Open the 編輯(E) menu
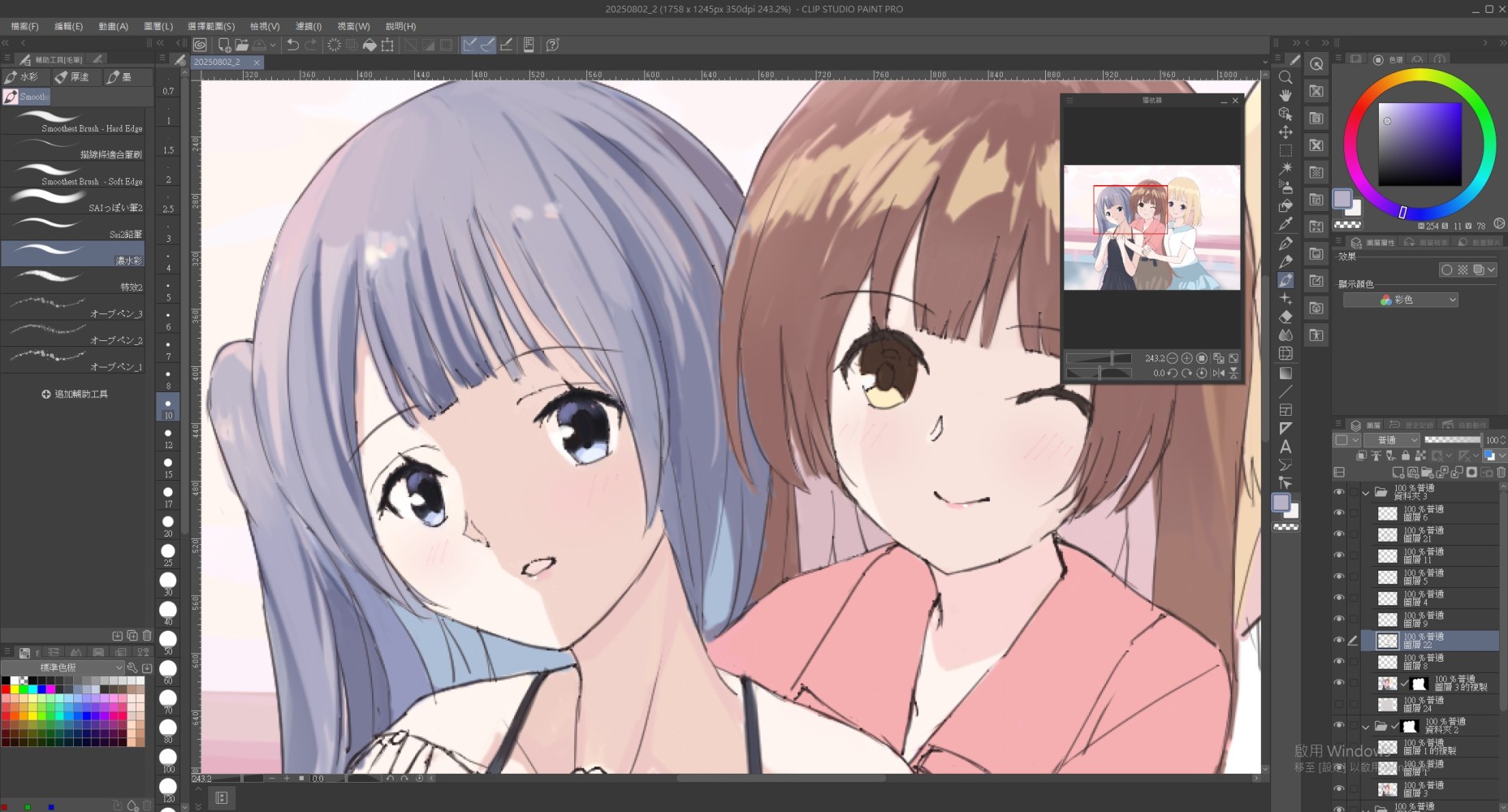Viewport: 1508px width, 812px height. coord(69,26)
